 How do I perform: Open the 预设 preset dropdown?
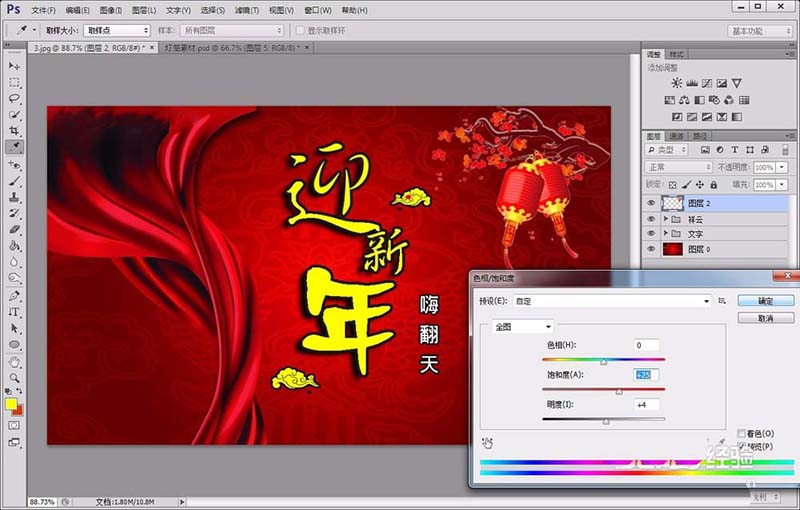[x=611, y=300]
